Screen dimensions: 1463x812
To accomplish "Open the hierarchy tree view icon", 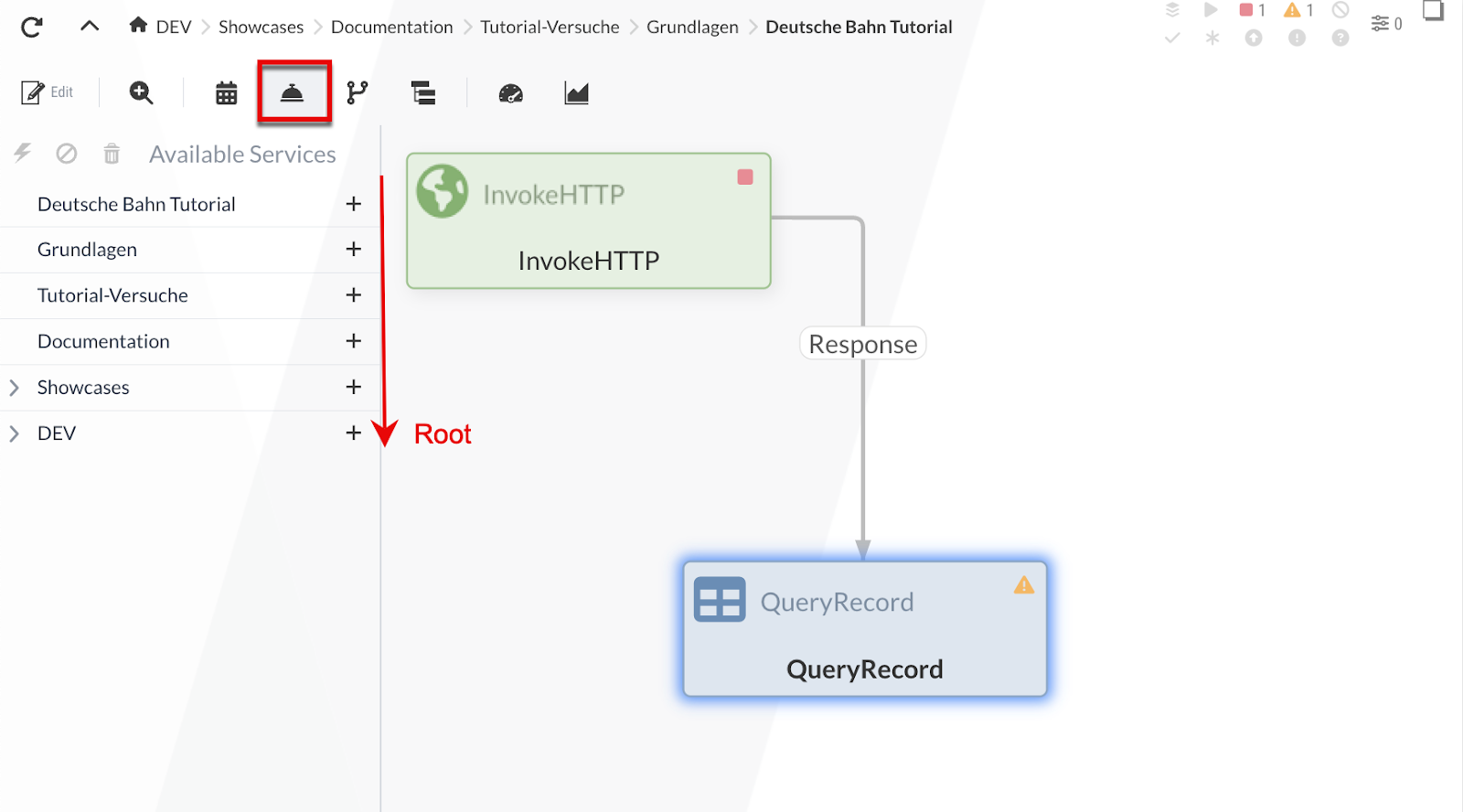I will coord(422,92).
